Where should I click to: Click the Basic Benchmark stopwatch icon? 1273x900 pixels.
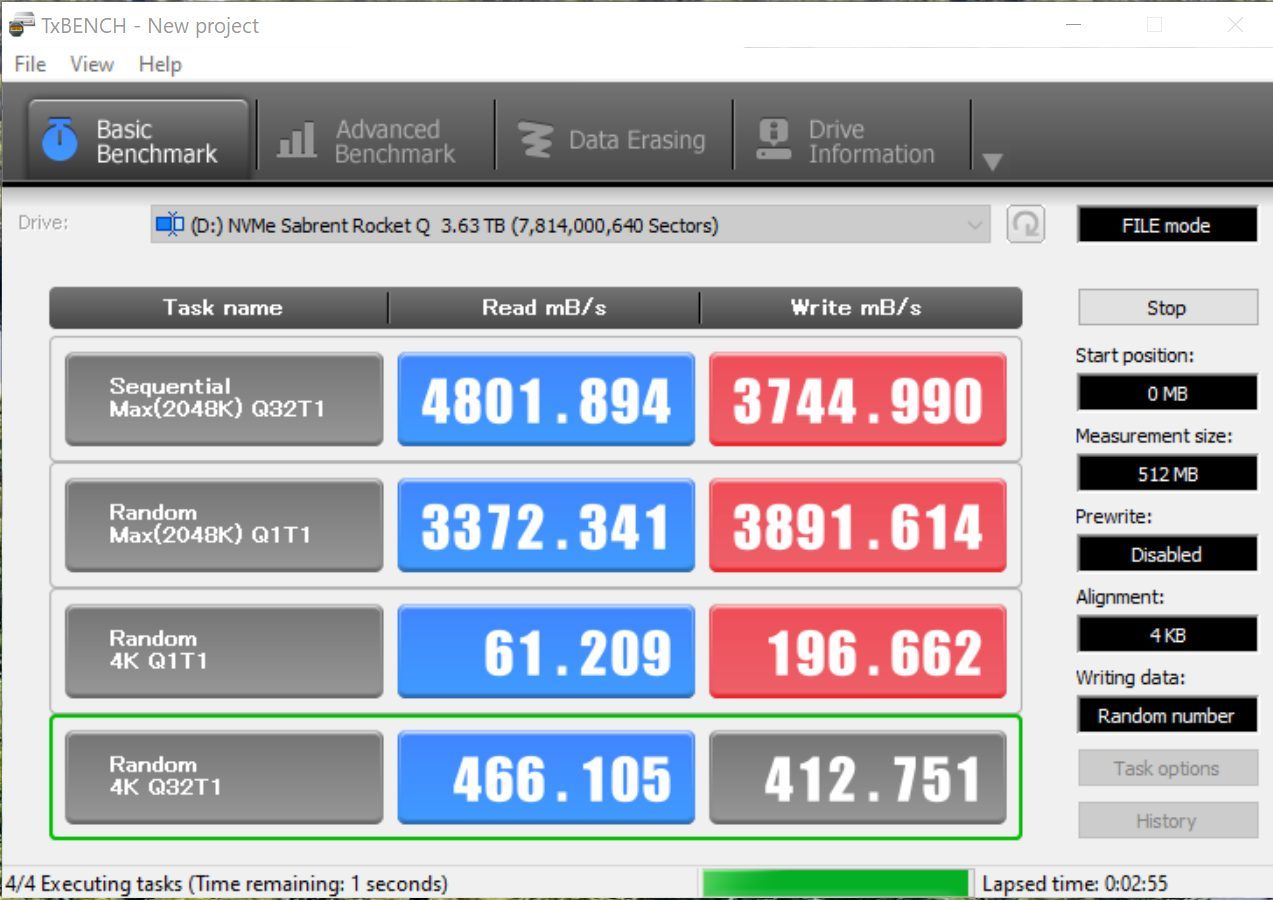click(x=60, y=141)
